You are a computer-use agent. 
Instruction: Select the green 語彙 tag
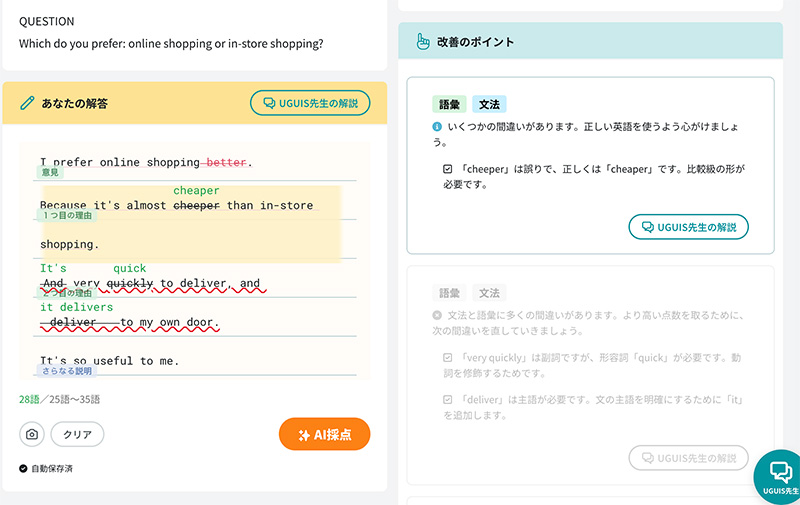(449, 104)
